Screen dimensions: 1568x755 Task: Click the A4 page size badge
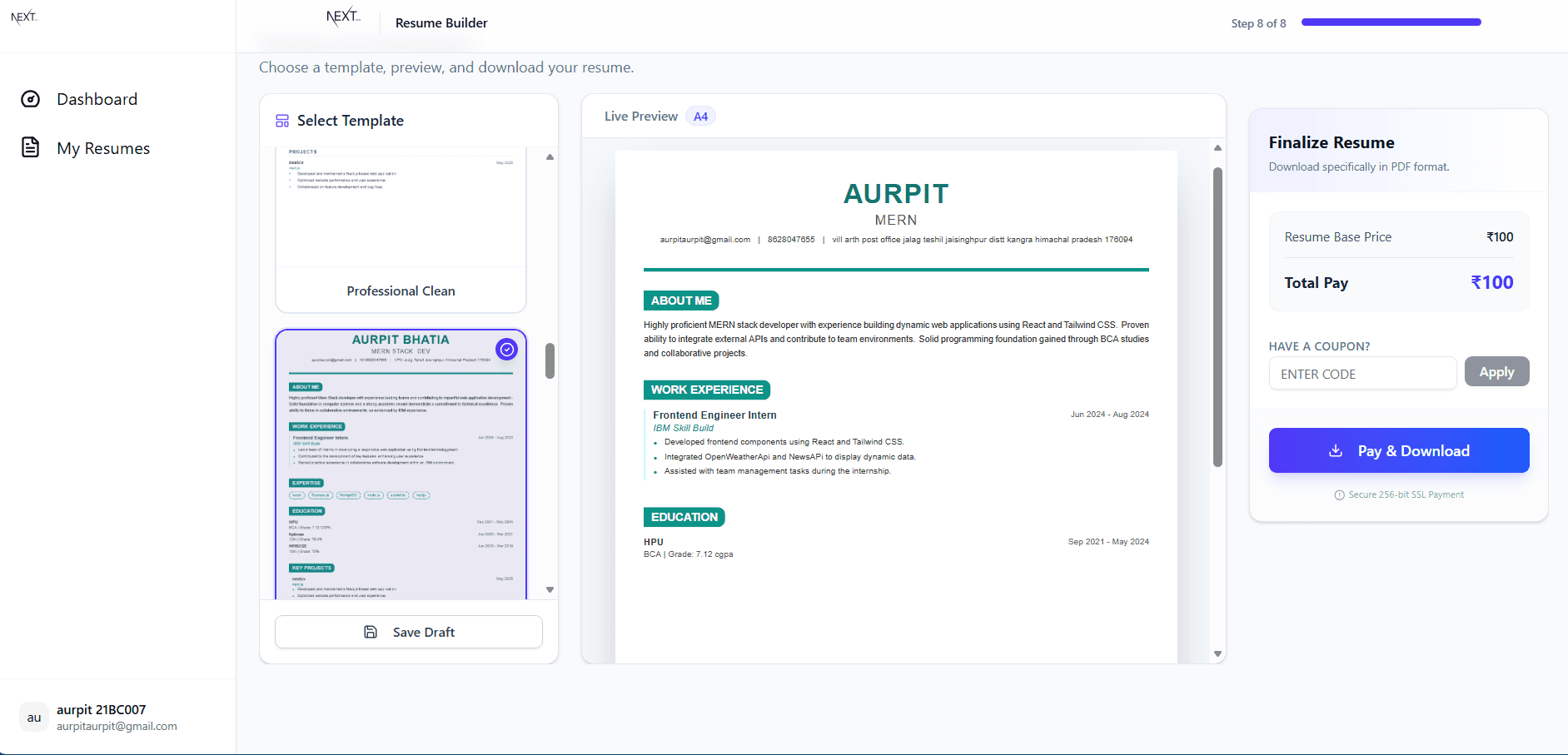[x=700, y=117]
